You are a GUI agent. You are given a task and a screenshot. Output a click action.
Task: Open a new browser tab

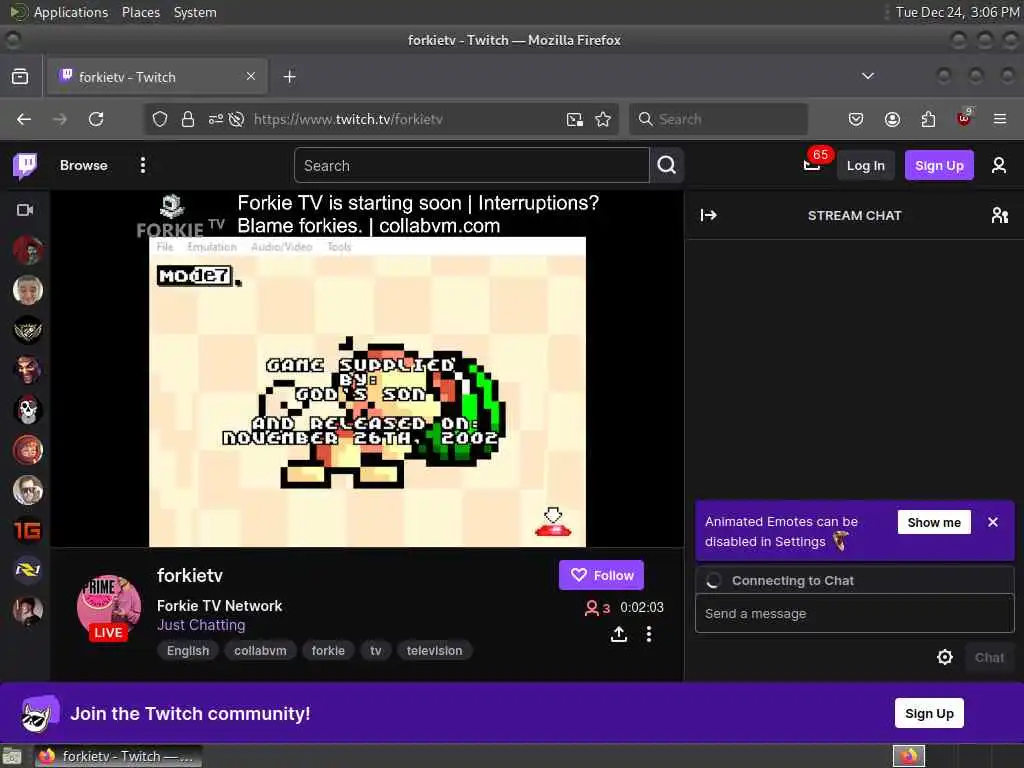(289, 76)
